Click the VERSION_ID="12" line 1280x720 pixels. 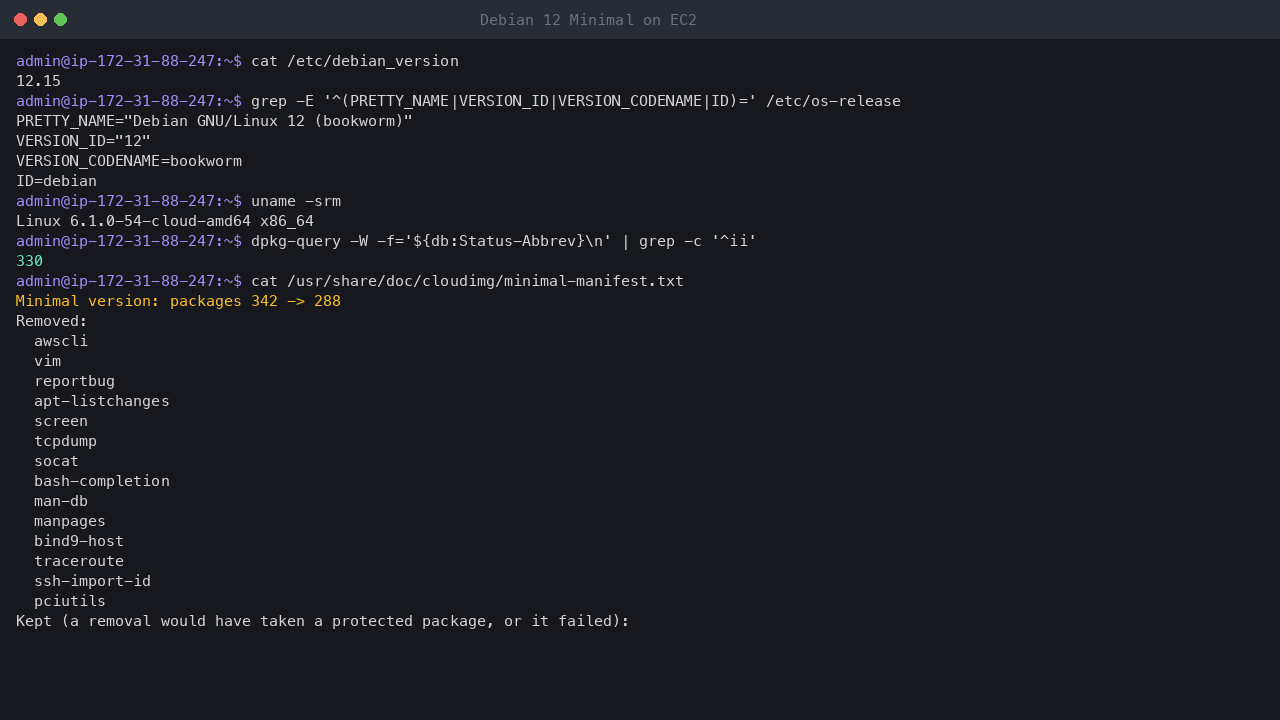coord(83,141)
